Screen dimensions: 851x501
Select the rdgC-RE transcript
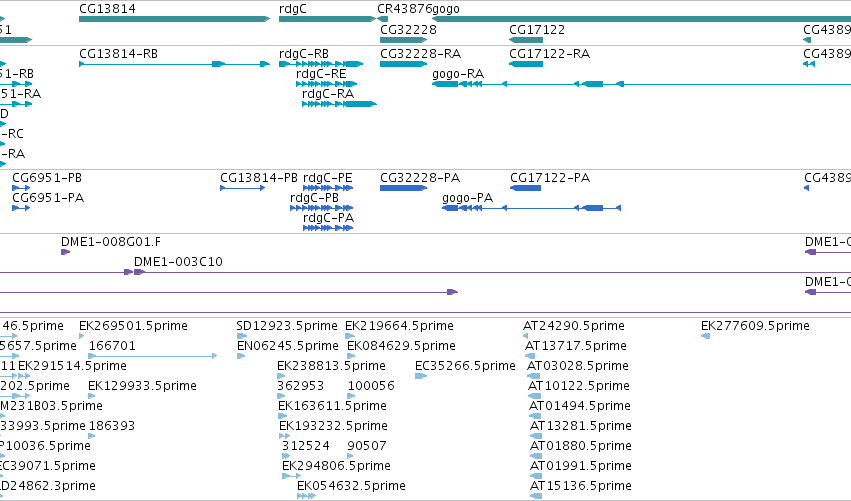[326, 84]
